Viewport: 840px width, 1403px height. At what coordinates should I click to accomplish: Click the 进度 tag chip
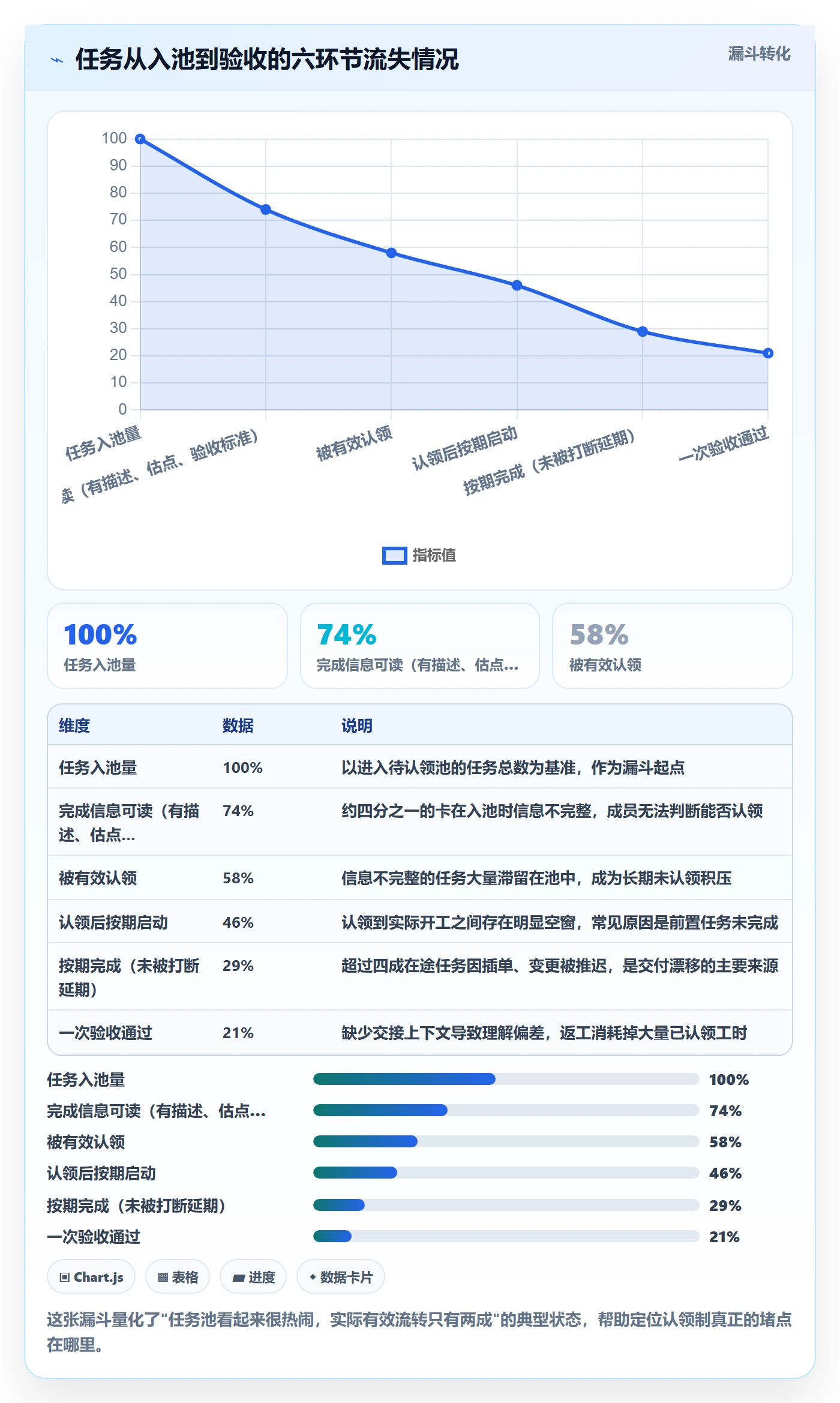253,1277
